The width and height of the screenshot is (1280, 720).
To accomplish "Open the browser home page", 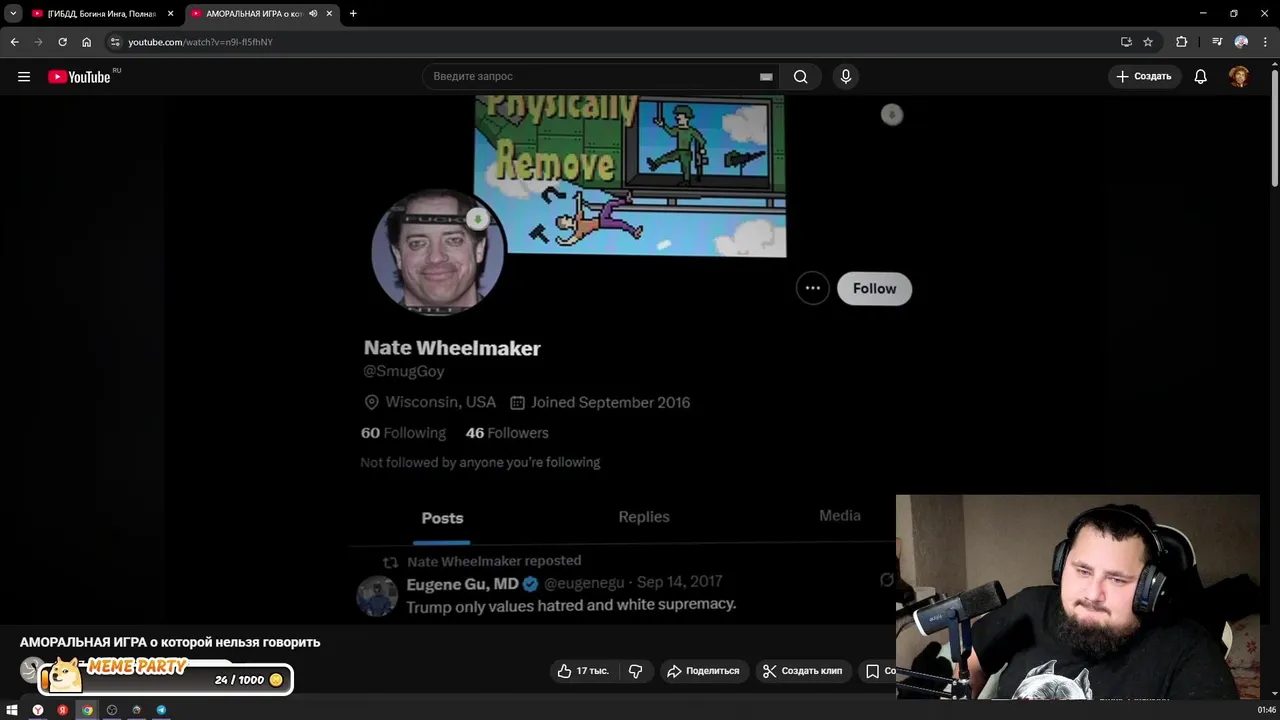I will (87, 42).
